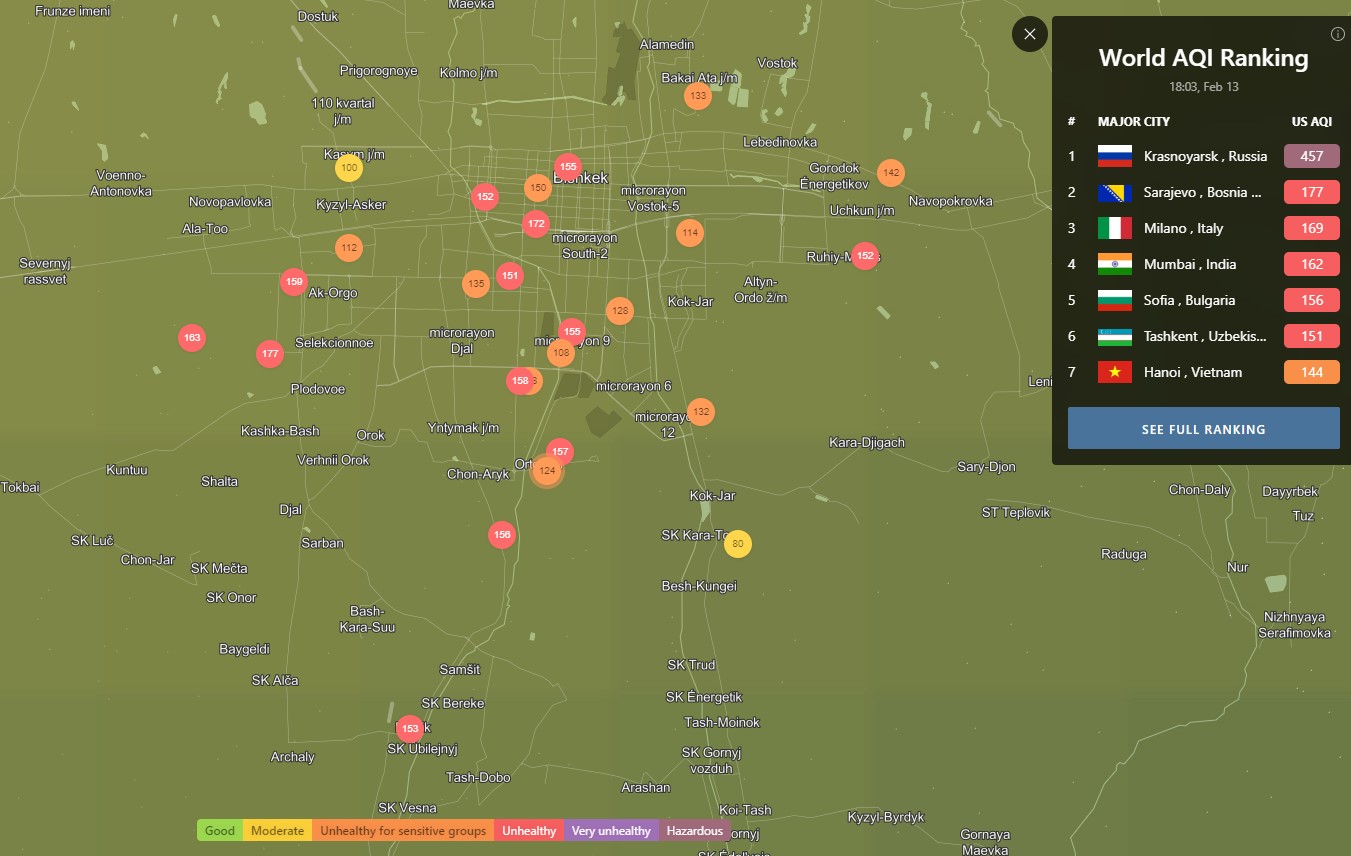Click the yellow 80 marker near Kara-Too
Screen dimensions: 1351x856
coord(738,544)
